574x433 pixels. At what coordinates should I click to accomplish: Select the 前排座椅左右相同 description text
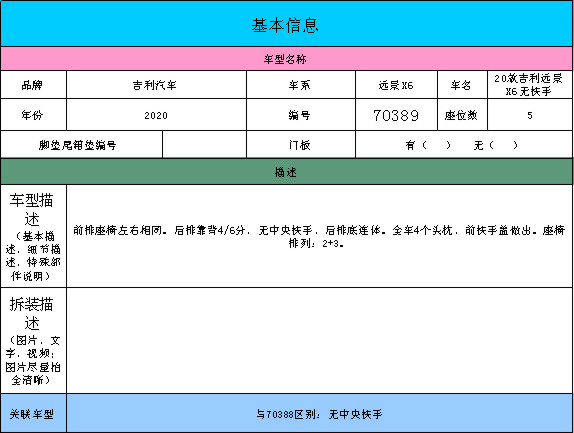[319, 236]
